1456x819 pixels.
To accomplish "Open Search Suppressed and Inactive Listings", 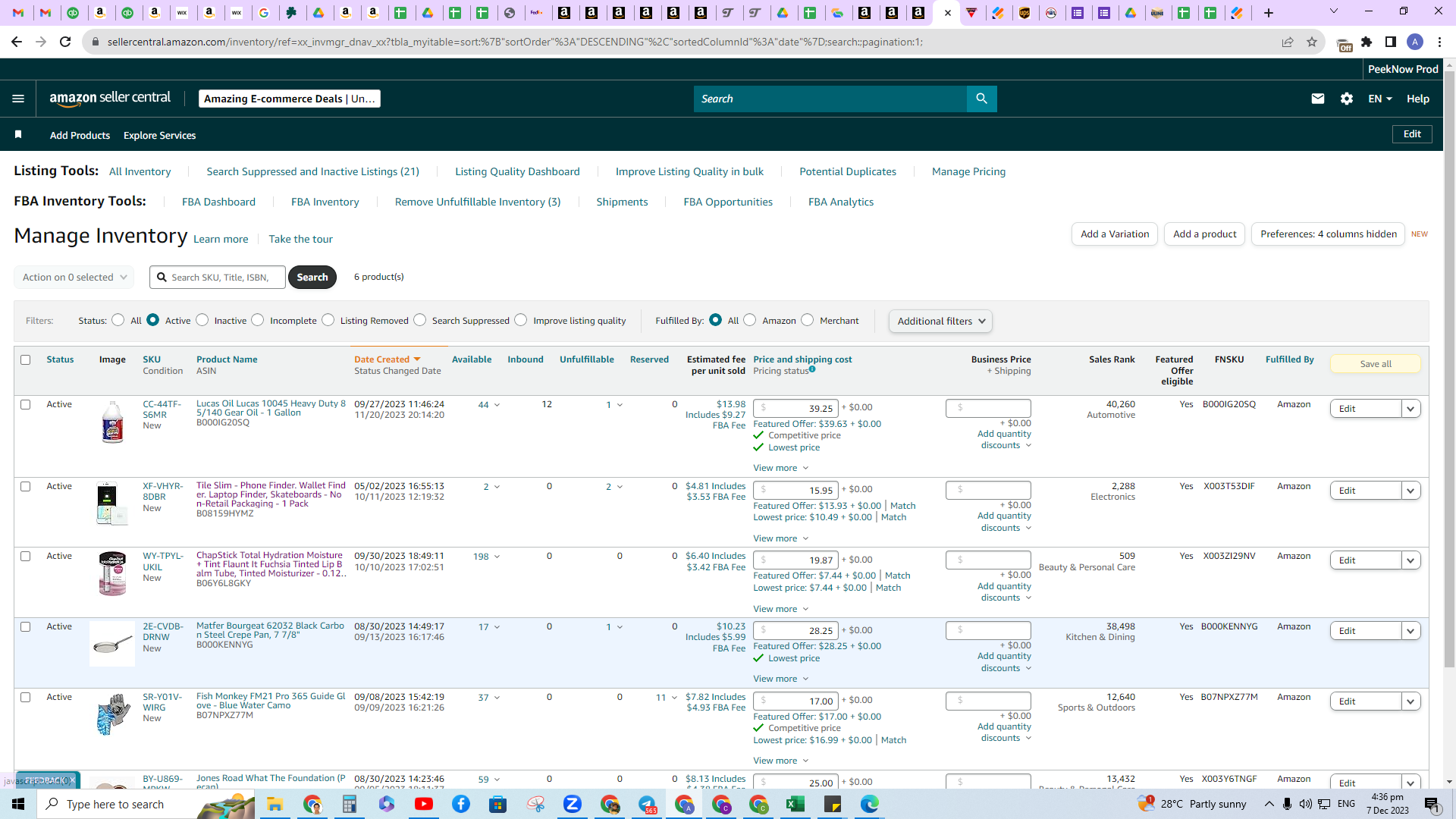I will [312, 171].
